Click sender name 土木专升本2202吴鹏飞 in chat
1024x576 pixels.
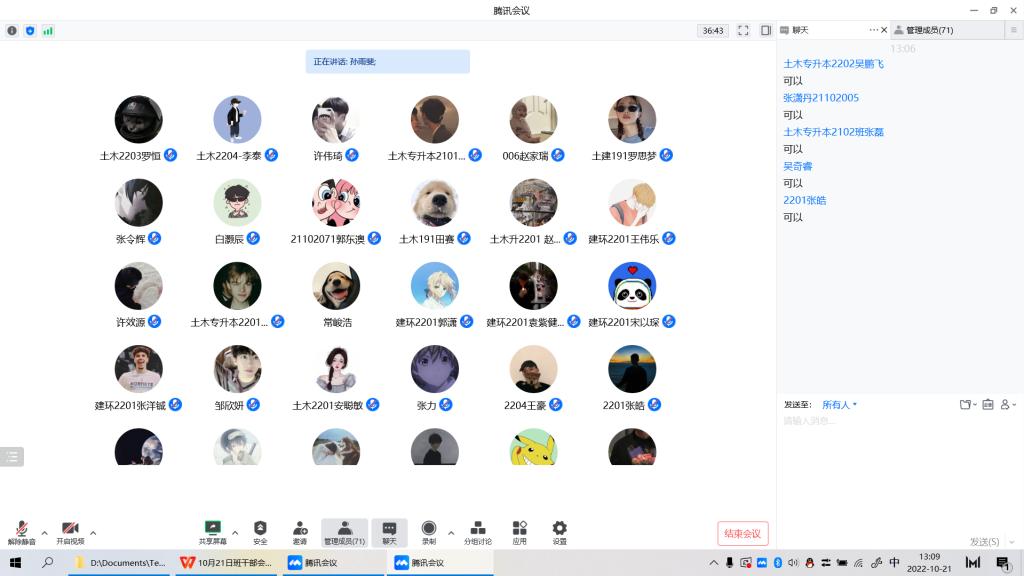[x=833, y=64]
